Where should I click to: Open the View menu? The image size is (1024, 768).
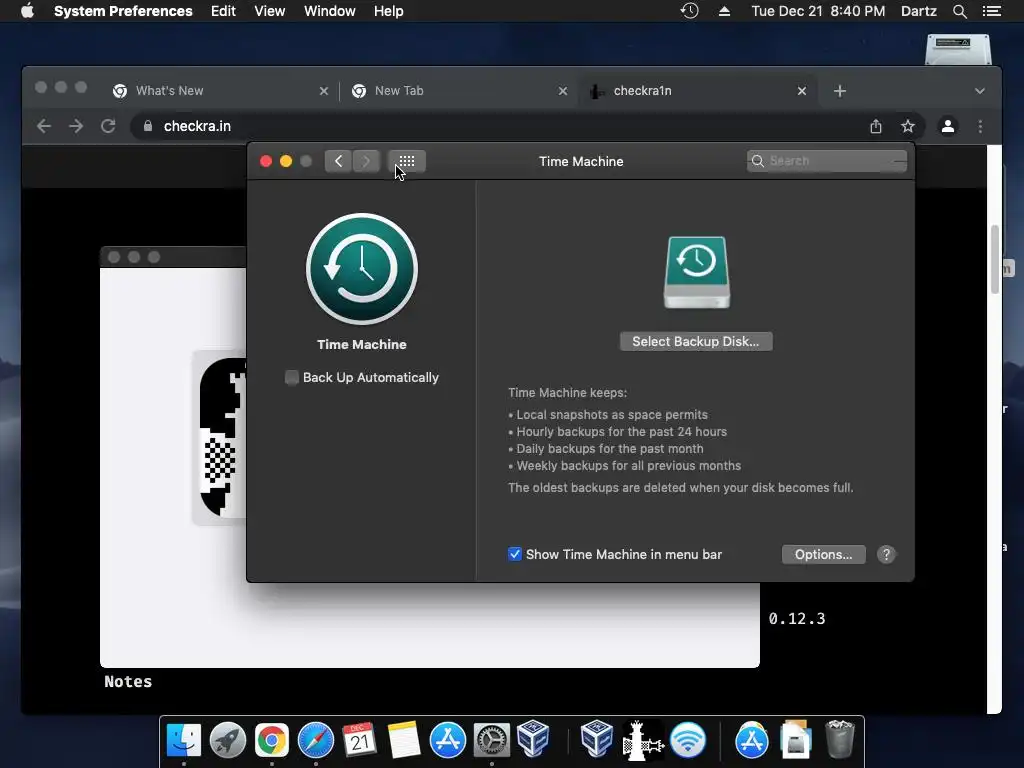pyautogui.click(x=269, y=11)
